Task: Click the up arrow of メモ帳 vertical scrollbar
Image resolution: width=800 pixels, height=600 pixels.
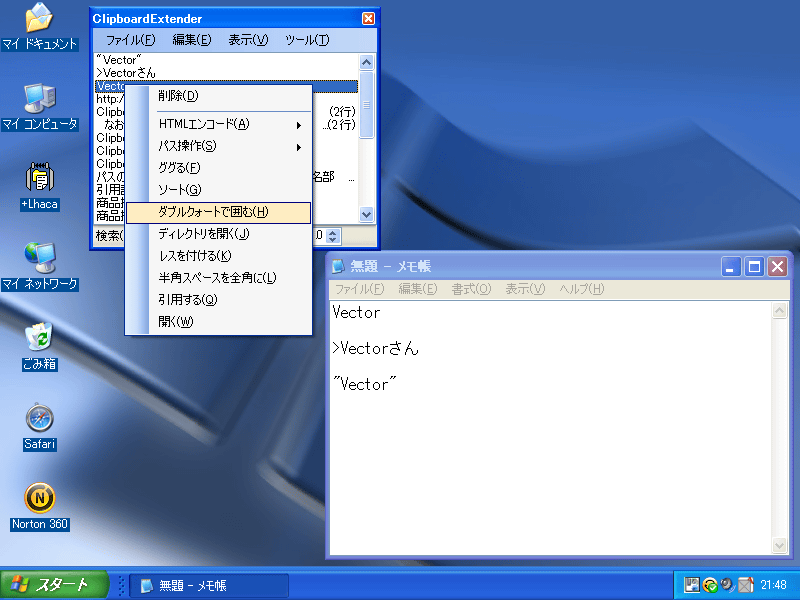Action: click(x=779, y=310)
